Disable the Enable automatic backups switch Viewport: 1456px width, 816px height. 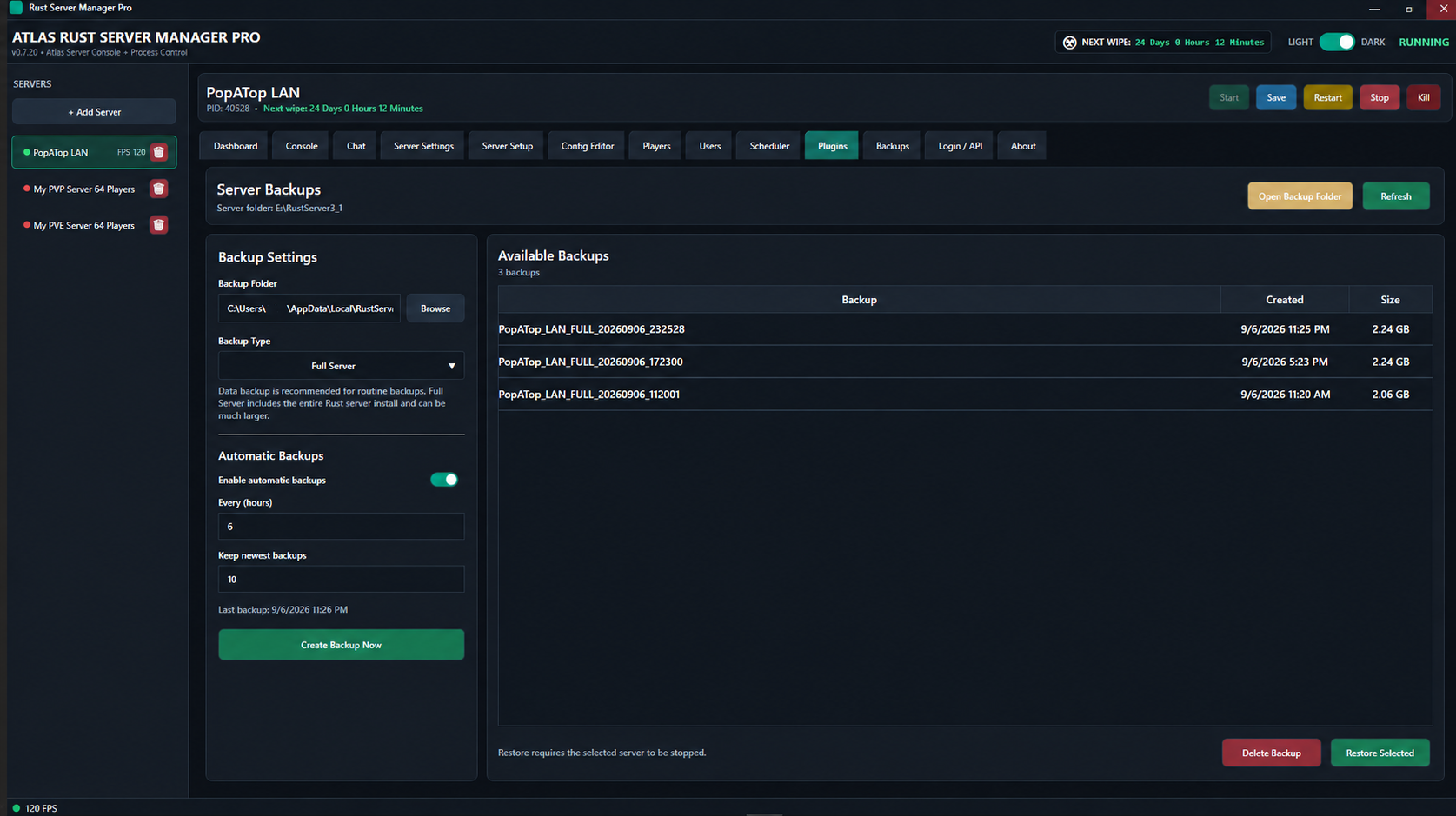click(444, 480)
